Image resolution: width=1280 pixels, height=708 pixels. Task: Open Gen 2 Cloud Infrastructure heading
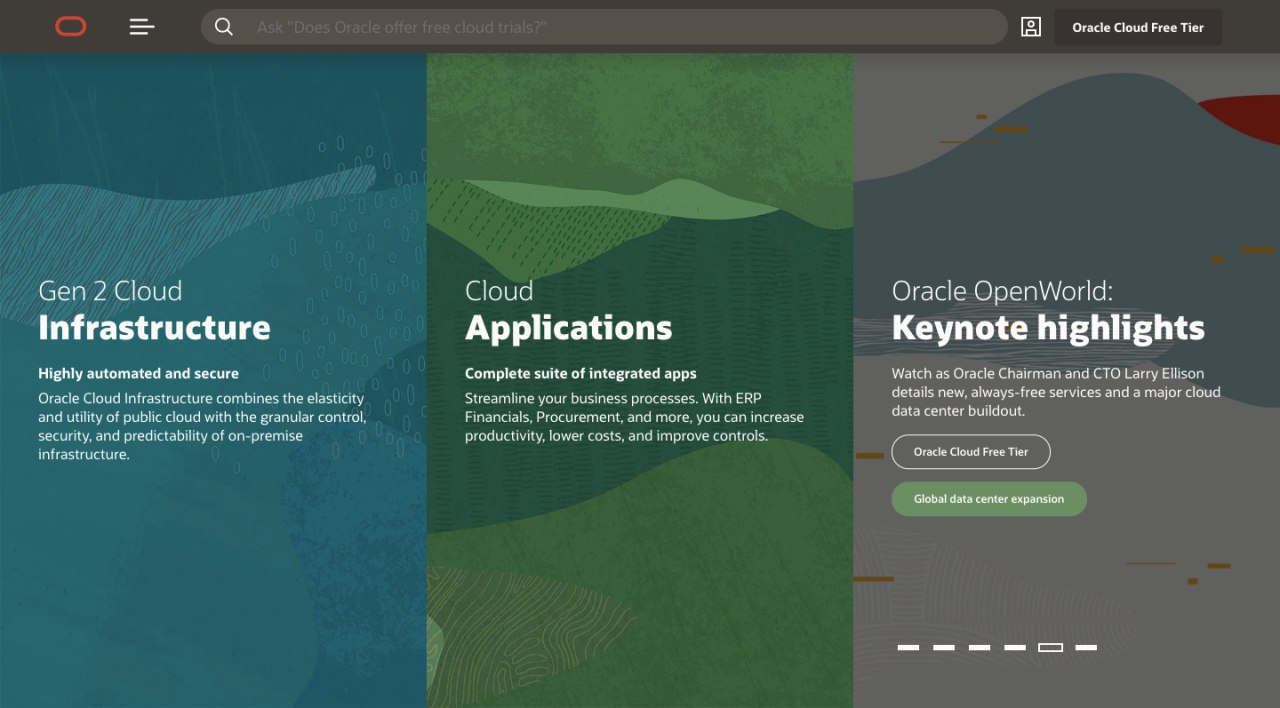(x=154, y=310)
